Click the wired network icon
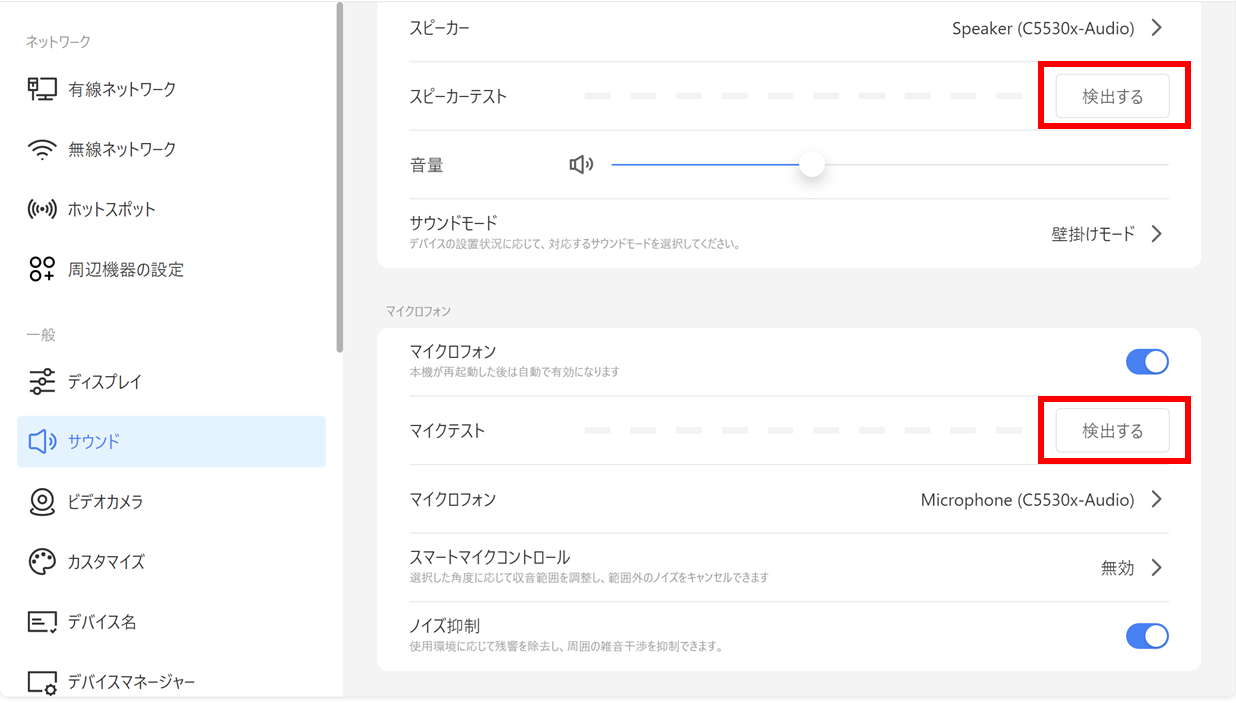 click(42, 89)
